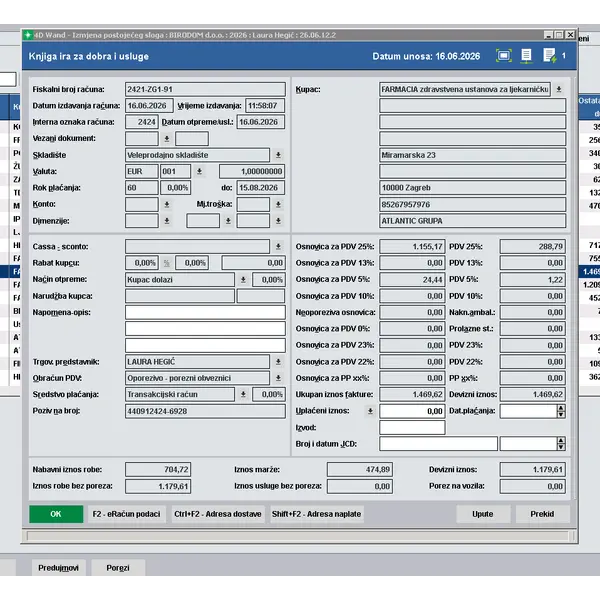
Task: Click the Vrijeme izdavanja field
Action: (x=265, y=106)
